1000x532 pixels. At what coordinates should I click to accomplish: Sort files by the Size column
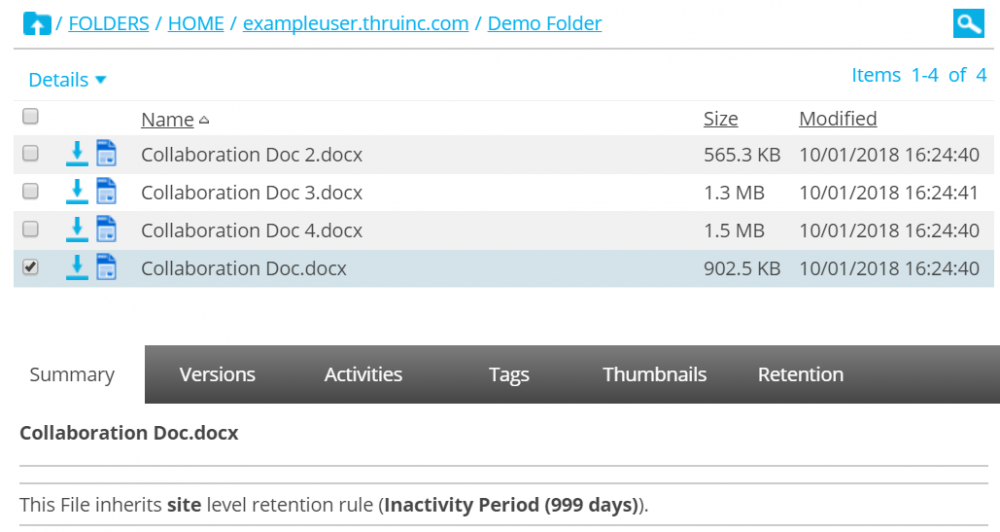[x=720, y=119]
